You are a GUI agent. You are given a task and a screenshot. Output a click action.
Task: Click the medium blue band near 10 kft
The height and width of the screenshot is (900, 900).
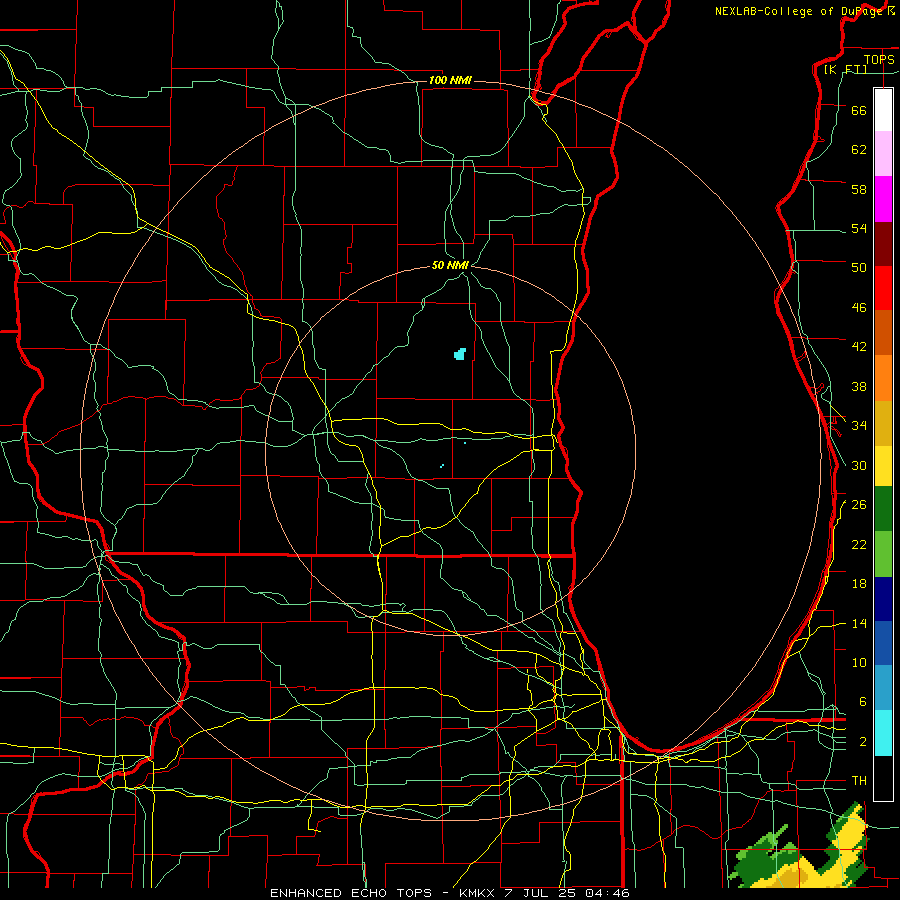[883, 643]
